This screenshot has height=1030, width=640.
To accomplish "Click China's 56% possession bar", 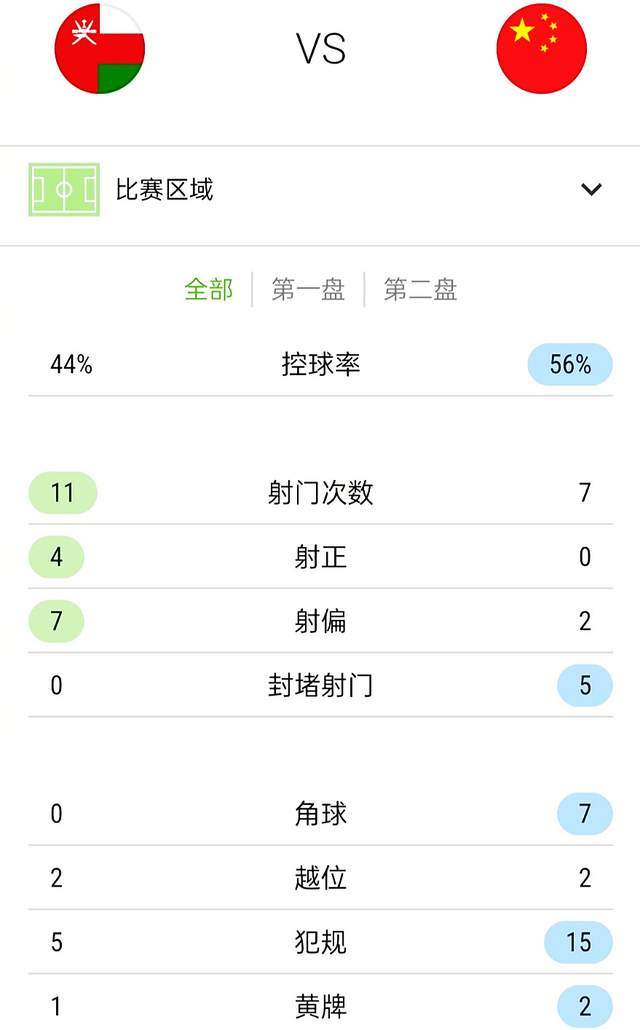I will (x=570, y=365).
